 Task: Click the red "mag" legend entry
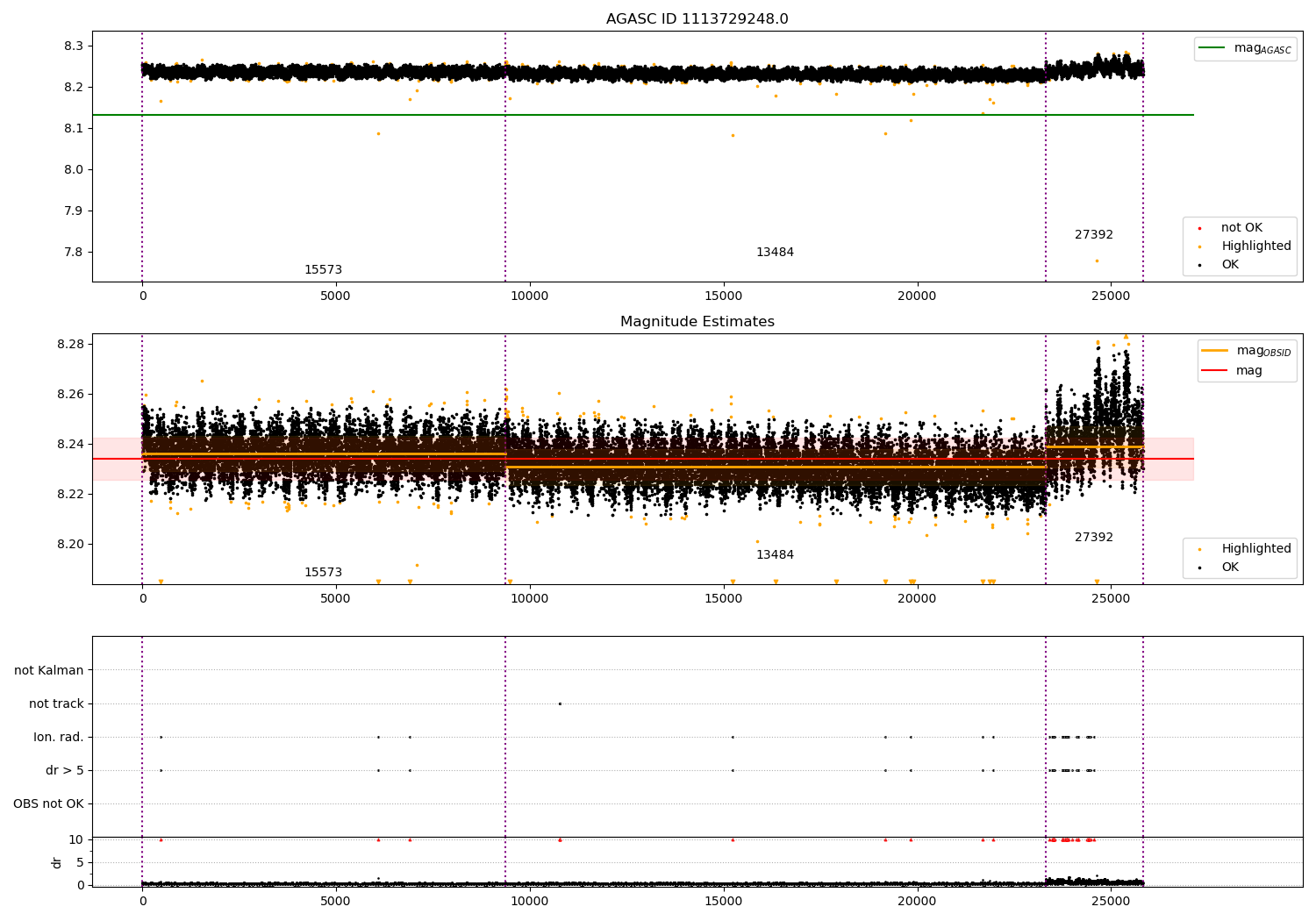point(1233,371)
